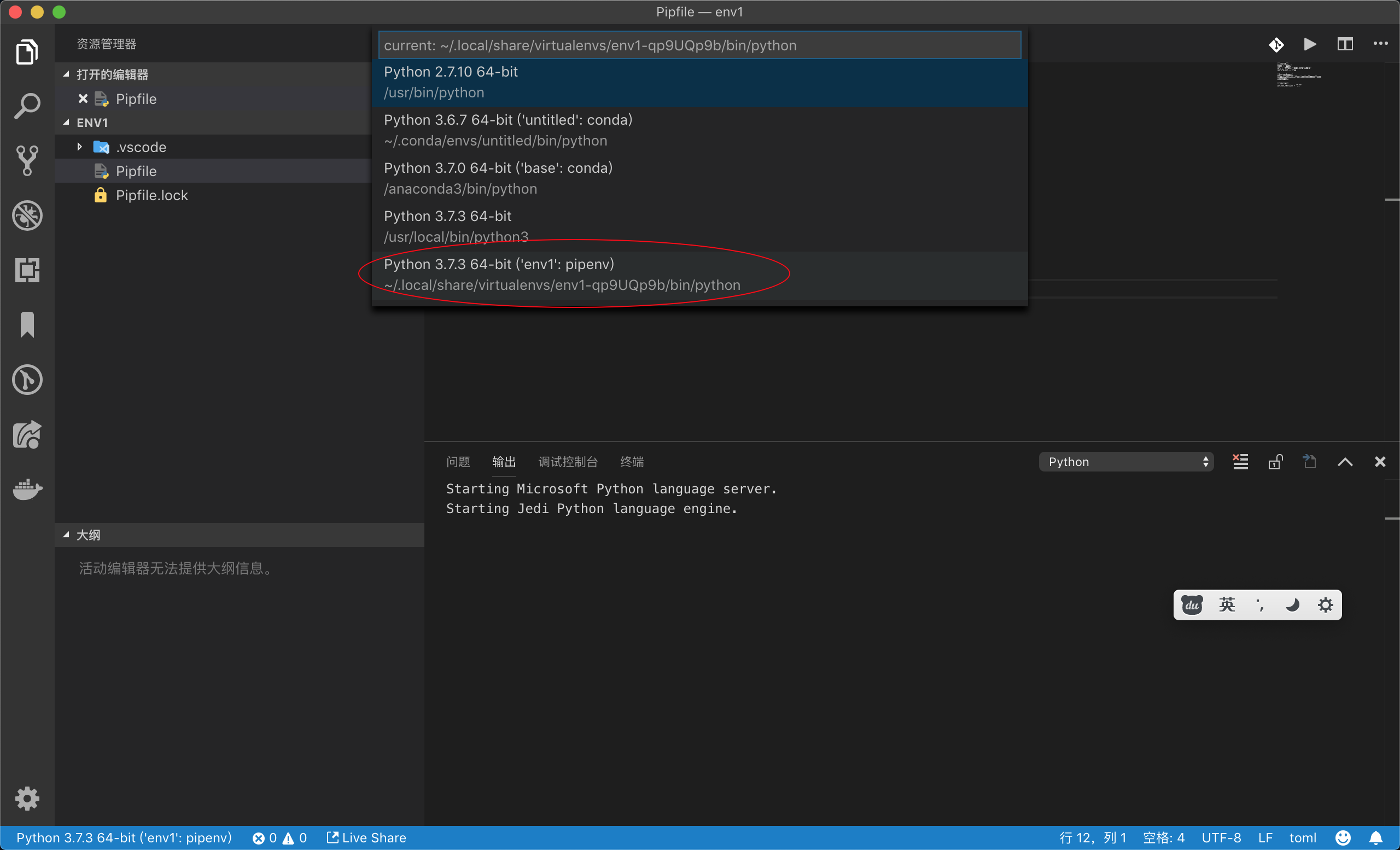Change interpreter via Python status bar entry

point(124,837)
